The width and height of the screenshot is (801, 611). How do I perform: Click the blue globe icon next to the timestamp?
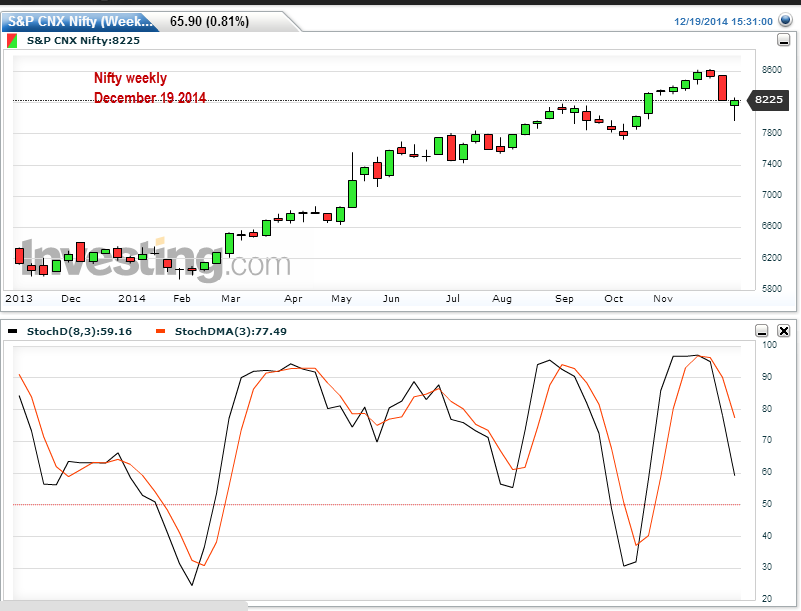[785, 20]
